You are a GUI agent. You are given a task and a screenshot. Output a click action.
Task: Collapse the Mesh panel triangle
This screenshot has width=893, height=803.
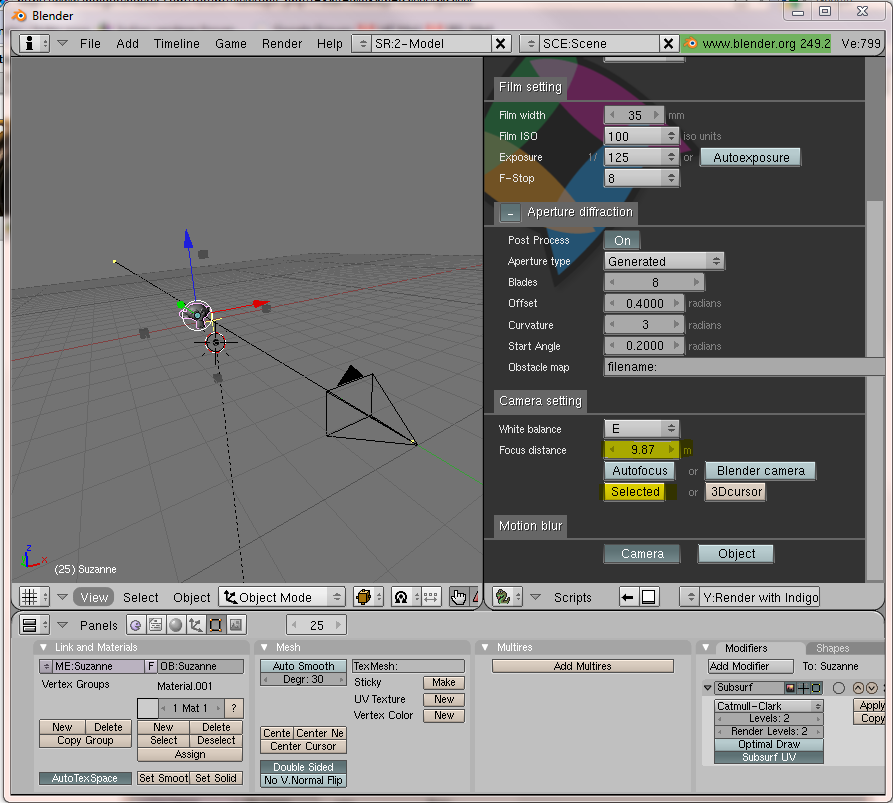[264, 648]
